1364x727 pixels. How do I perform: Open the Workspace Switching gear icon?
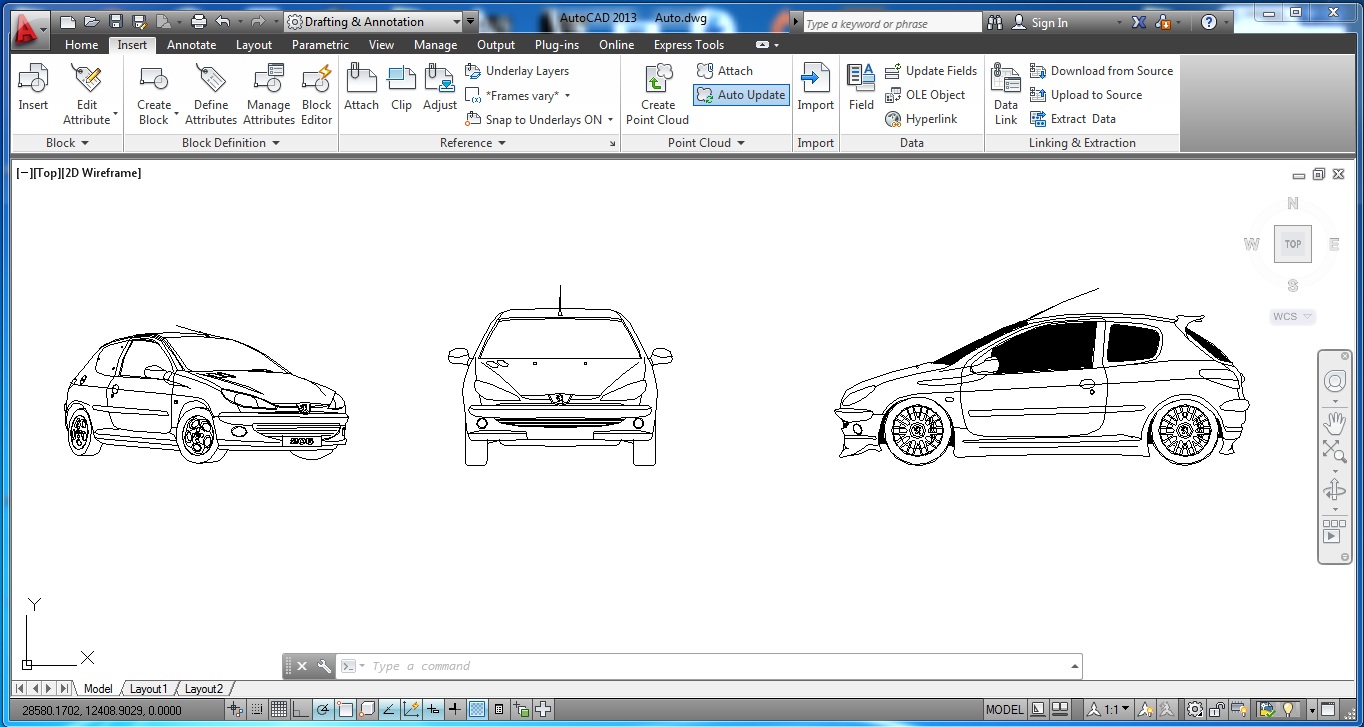pyautogui.click(x=1195, y=710)
